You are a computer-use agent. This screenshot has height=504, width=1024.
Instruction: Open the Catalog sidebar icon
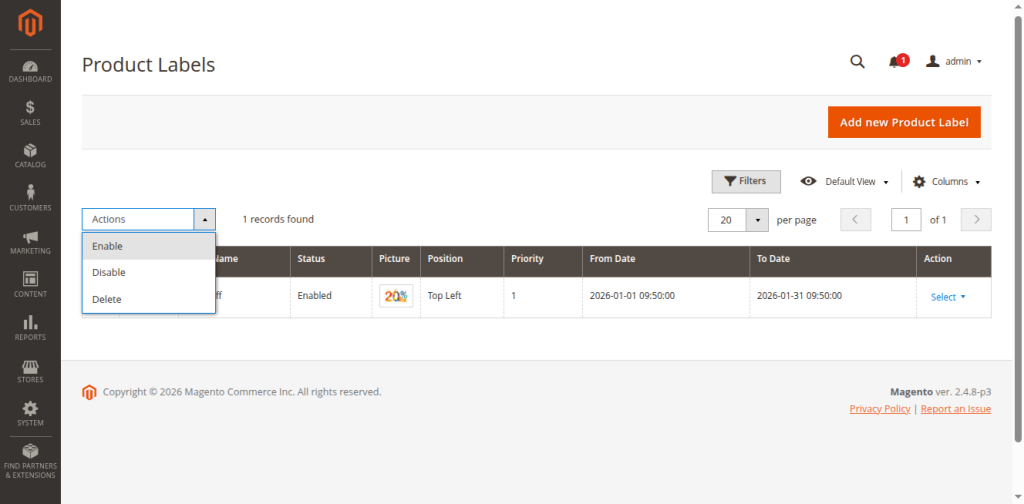30,155
